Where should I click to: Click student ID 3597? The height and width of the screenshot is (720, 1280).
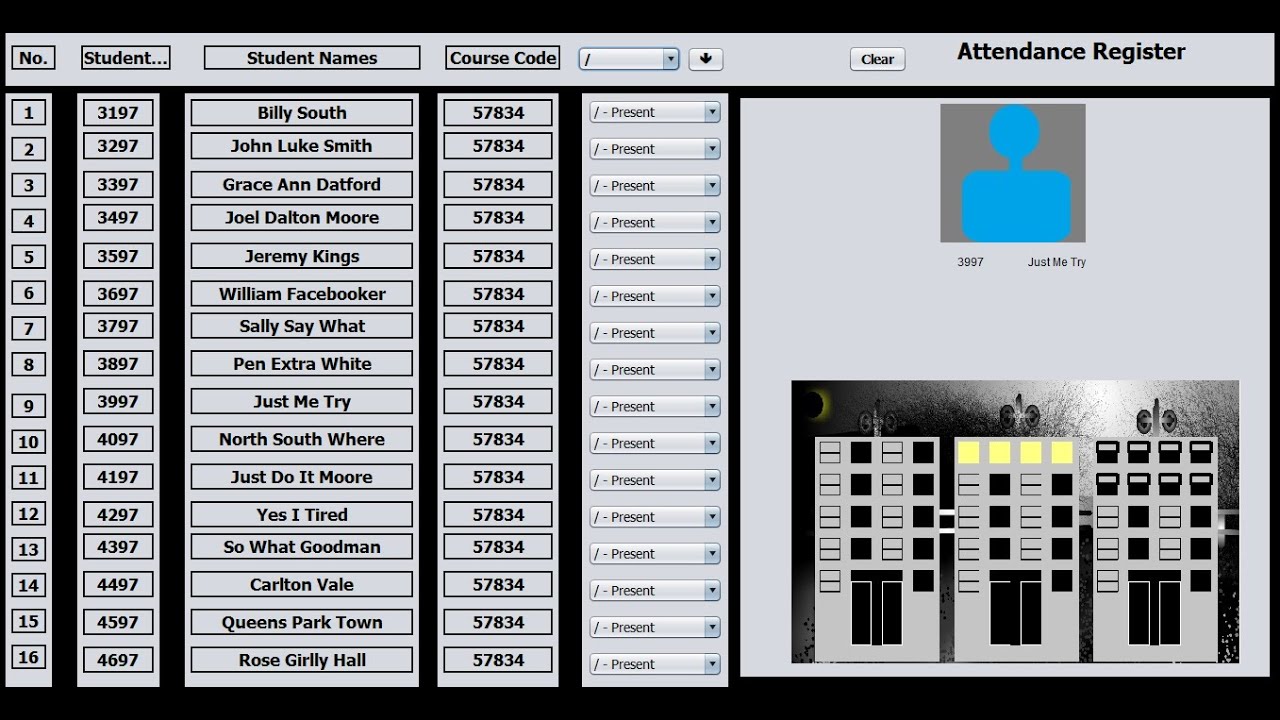tap(117, 256)
